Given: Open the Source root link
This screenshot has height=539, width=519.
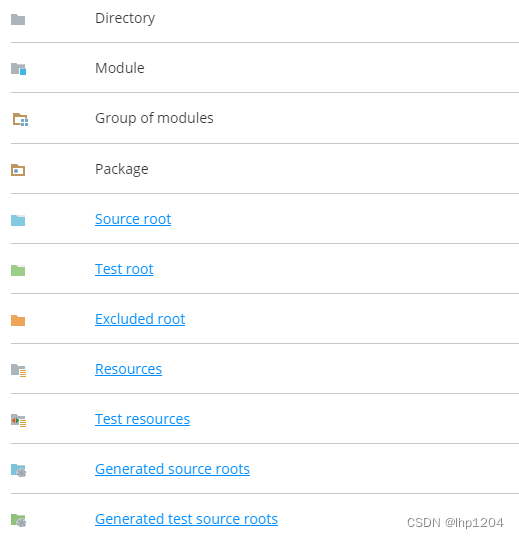Looking at the screenshot, I should 133,219.
